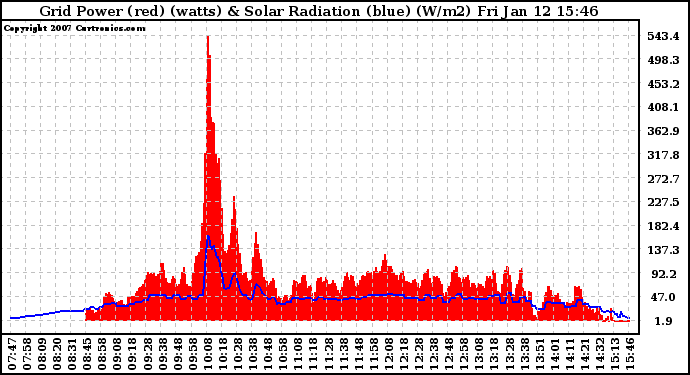
Task: Click the 08:58 time label
Action: [x=102, y=354]
